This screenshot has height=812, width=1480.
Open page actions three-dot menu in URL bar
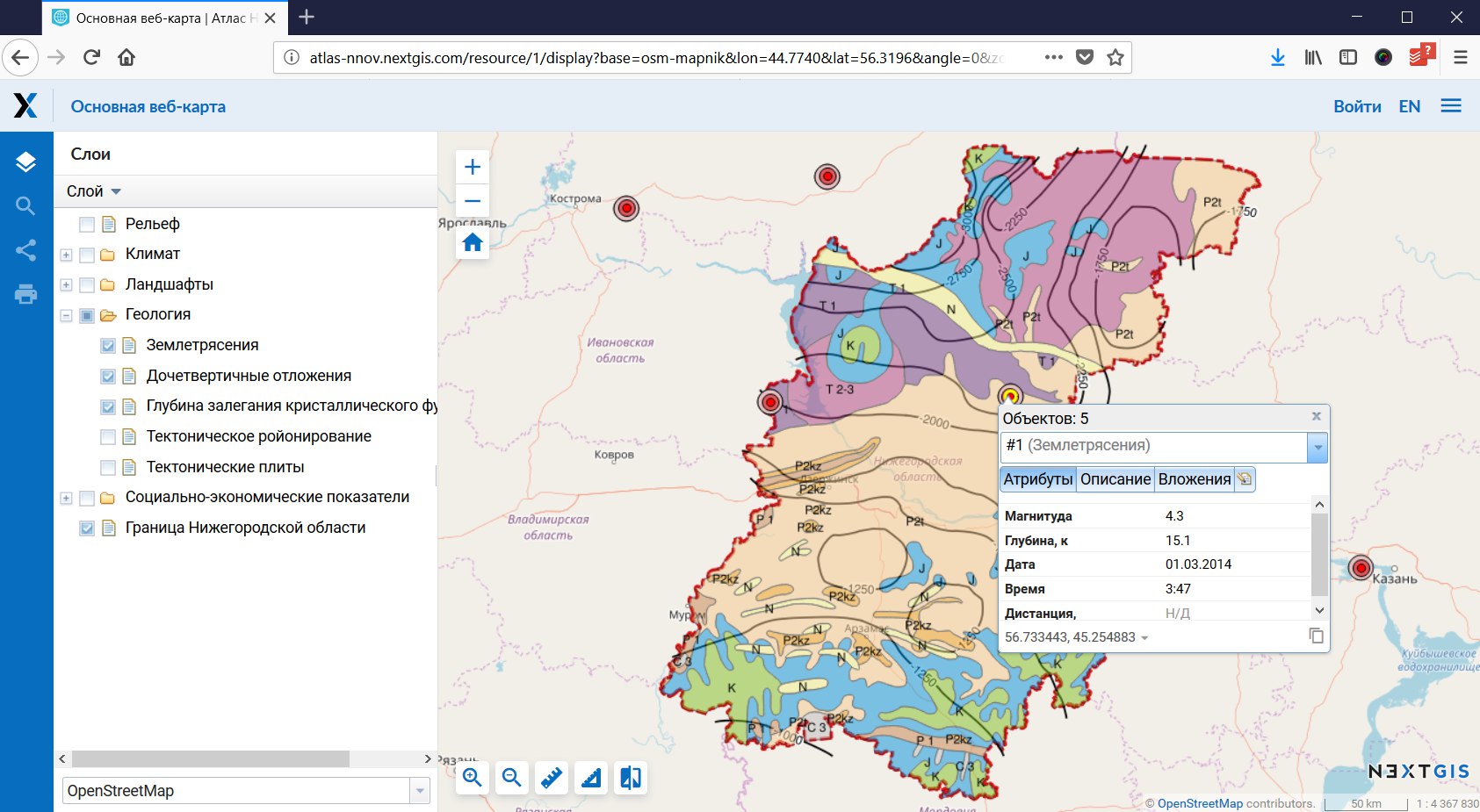1054,57
